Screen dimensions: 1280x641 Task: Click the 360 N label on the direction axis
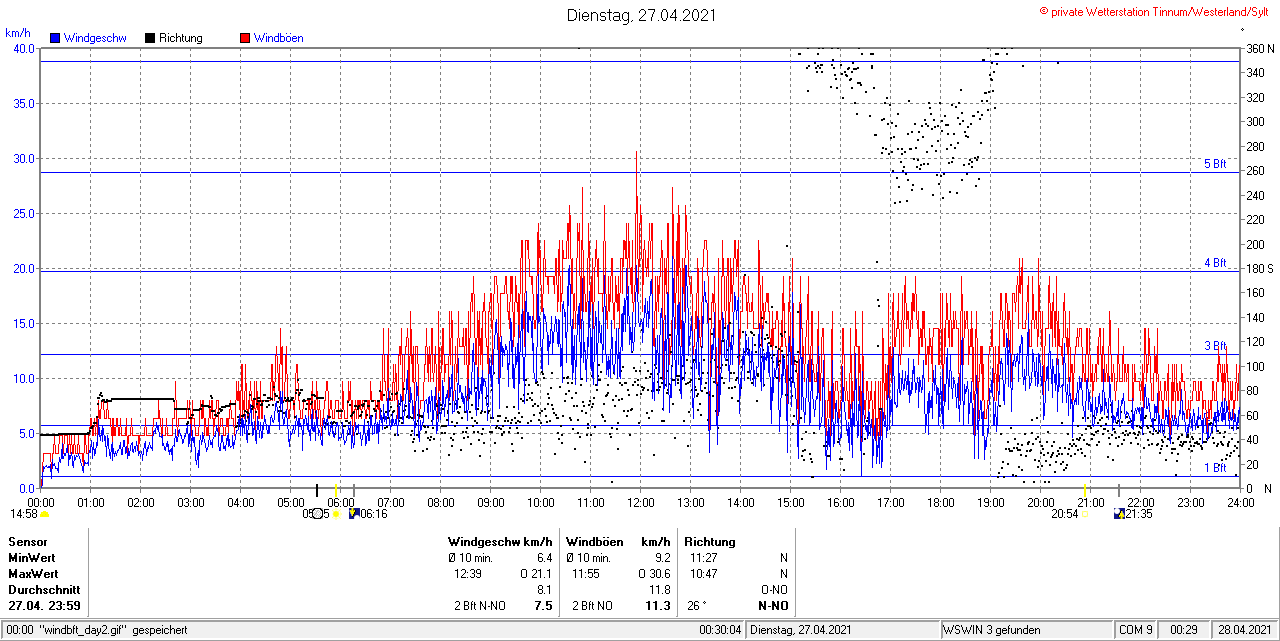click(x=1260, y=48)
